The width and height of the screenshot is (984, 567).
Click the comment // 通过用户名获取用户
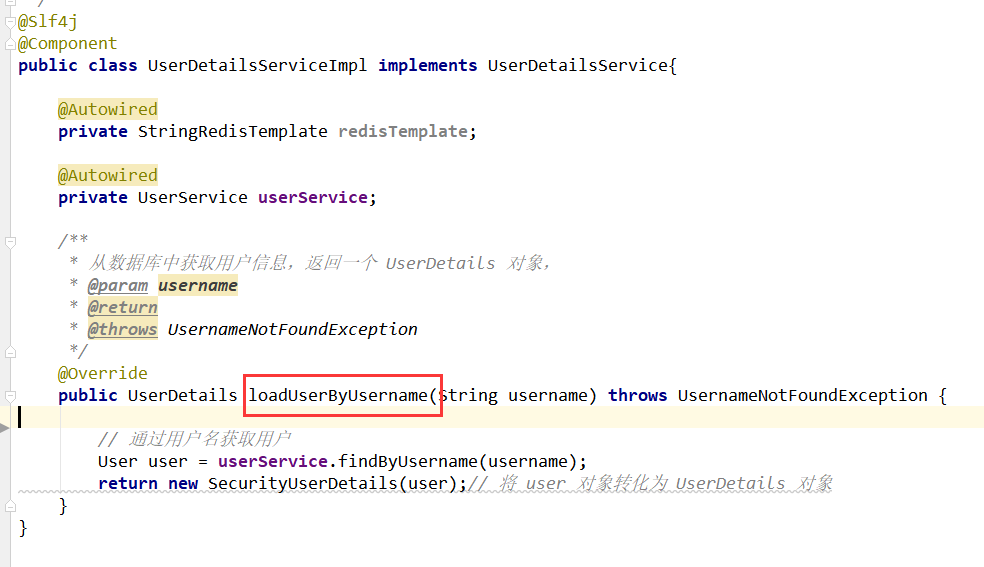pyautogui.click(x=195, y=439)
